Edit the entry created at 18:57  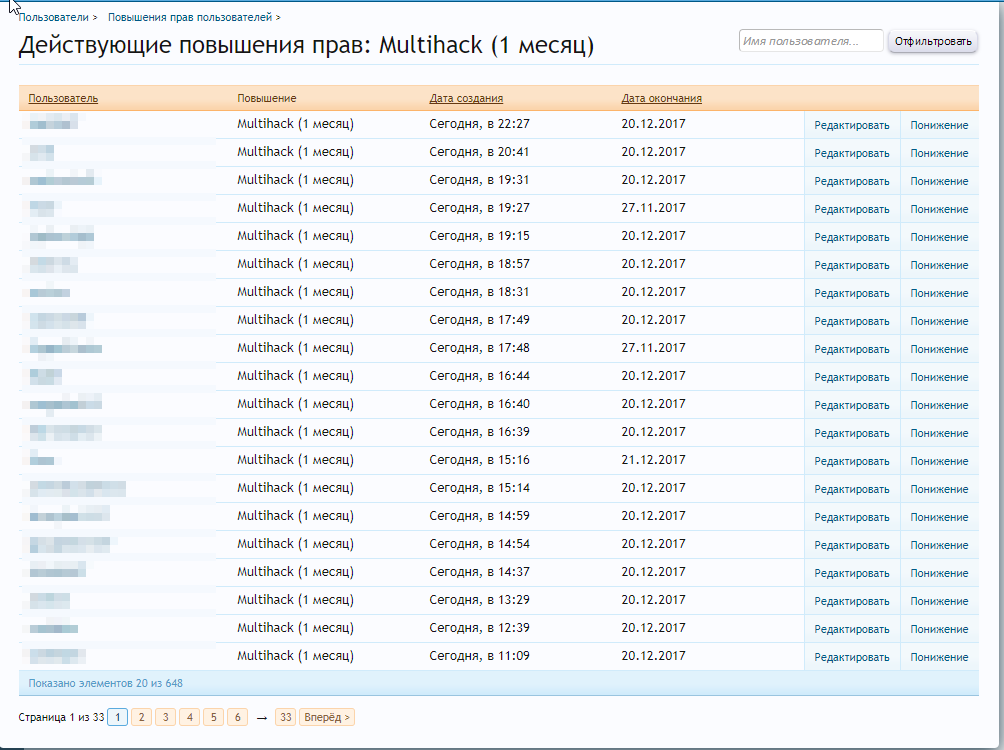pos(852,265)
